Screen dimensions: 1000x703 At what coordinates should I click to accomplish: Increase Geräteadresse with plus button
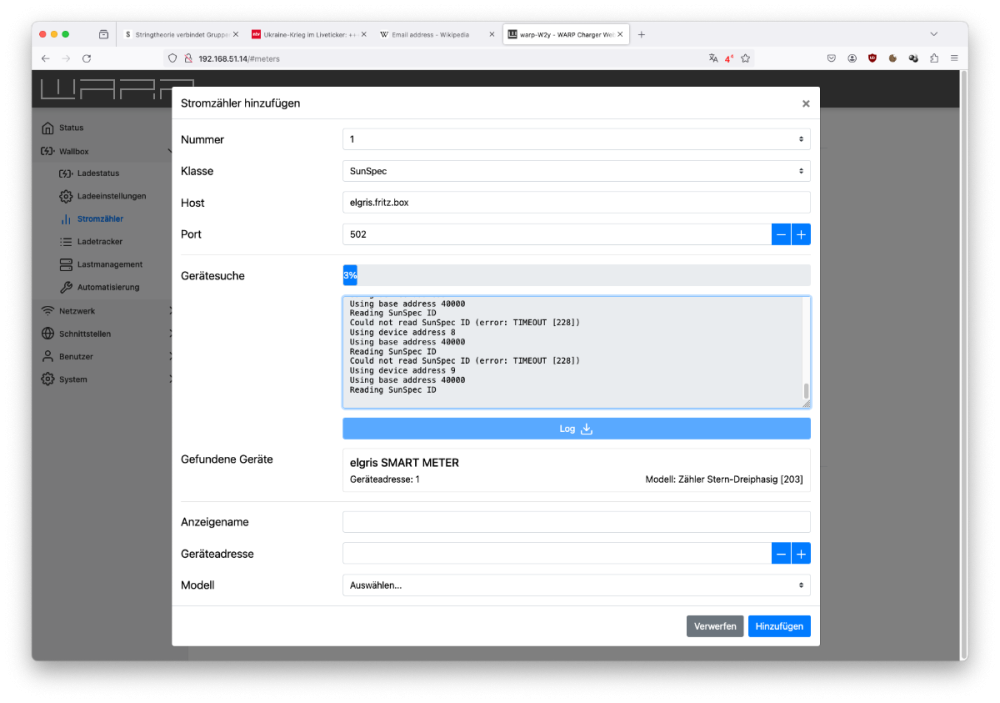pos(801,554)
